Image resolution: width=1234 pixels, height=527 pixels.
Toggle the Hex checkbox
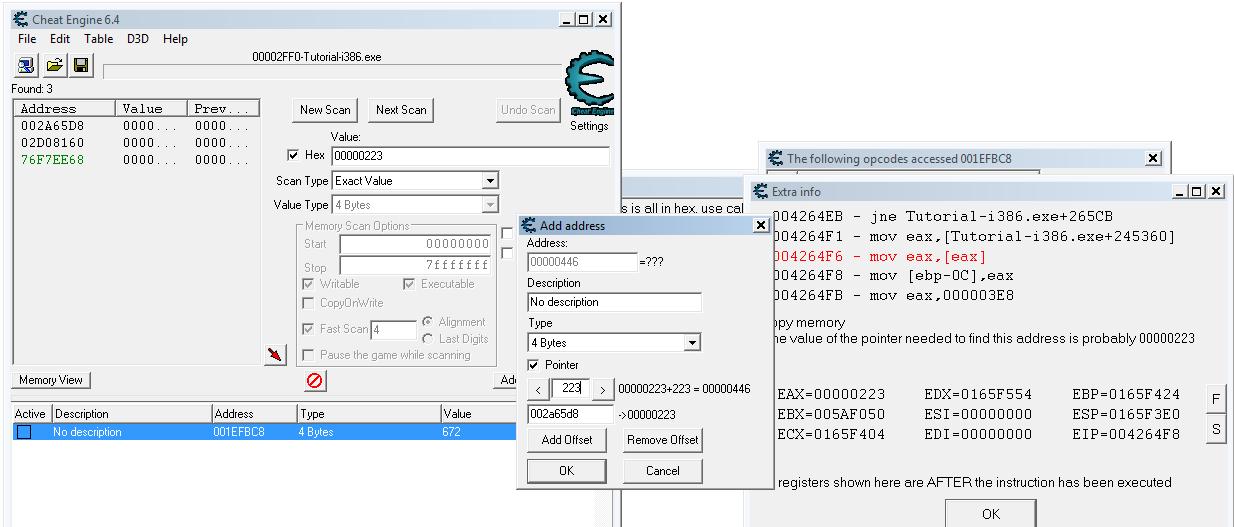click(293, 156)
